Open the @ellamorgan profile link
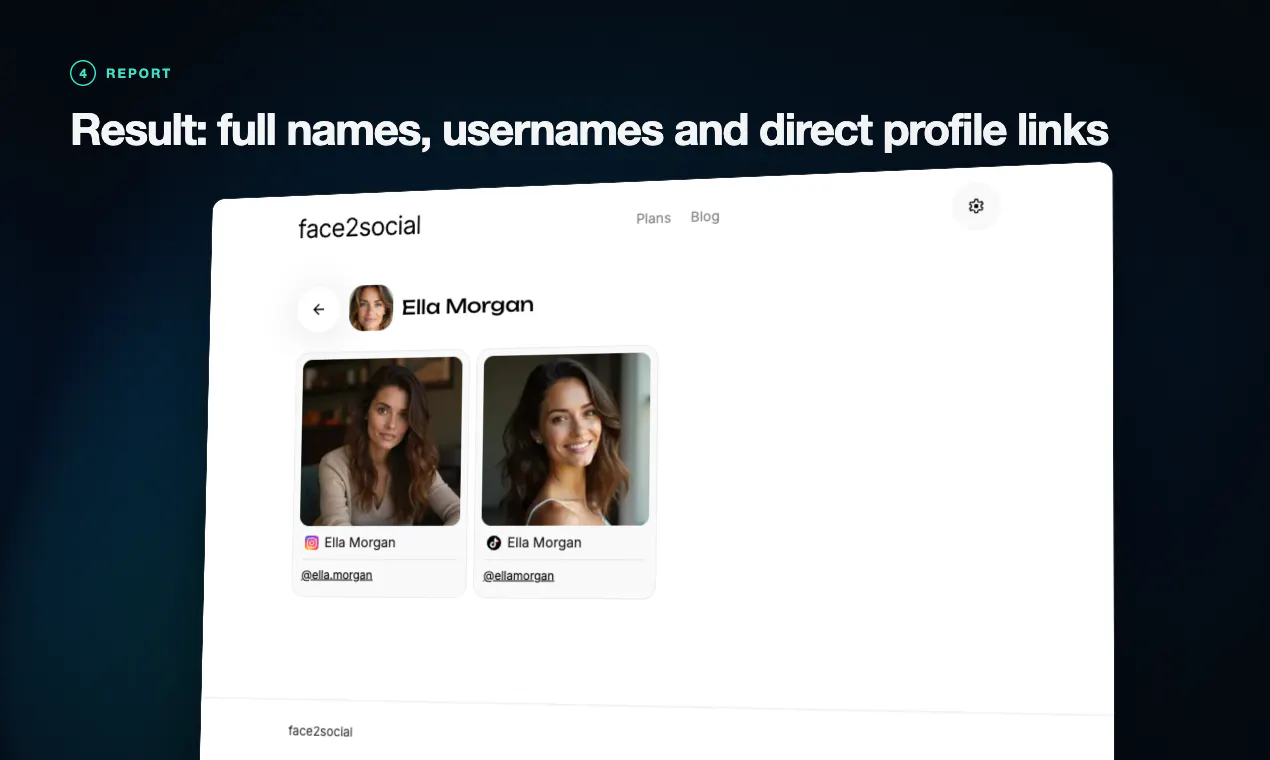Screen dimensions: 1270x760 tap(519, 576)
